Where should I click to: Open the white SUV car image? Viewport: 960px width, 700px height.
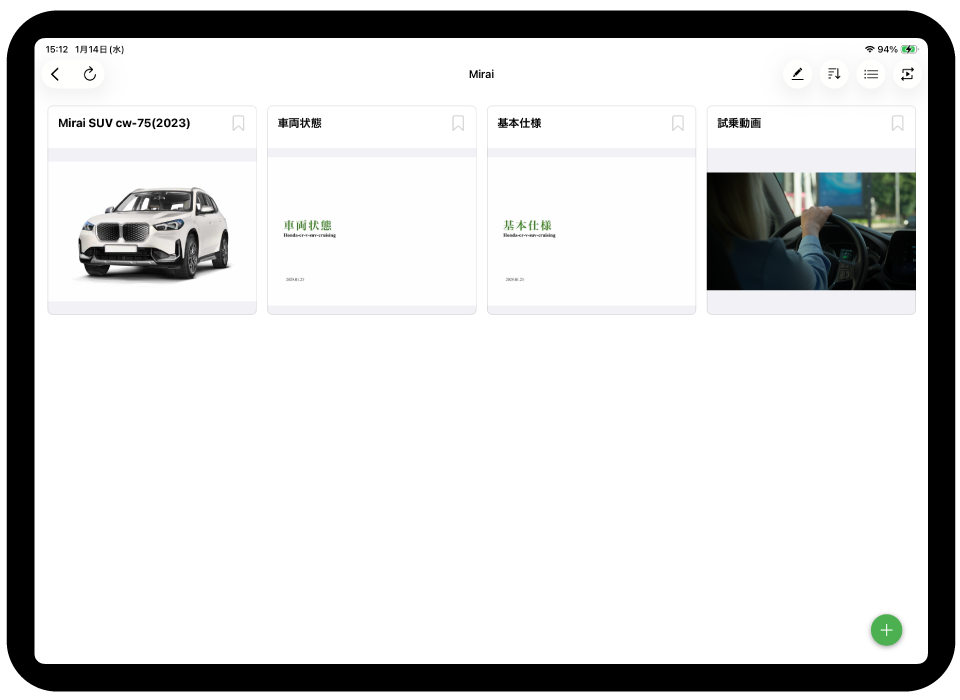(x=152, y=231)
